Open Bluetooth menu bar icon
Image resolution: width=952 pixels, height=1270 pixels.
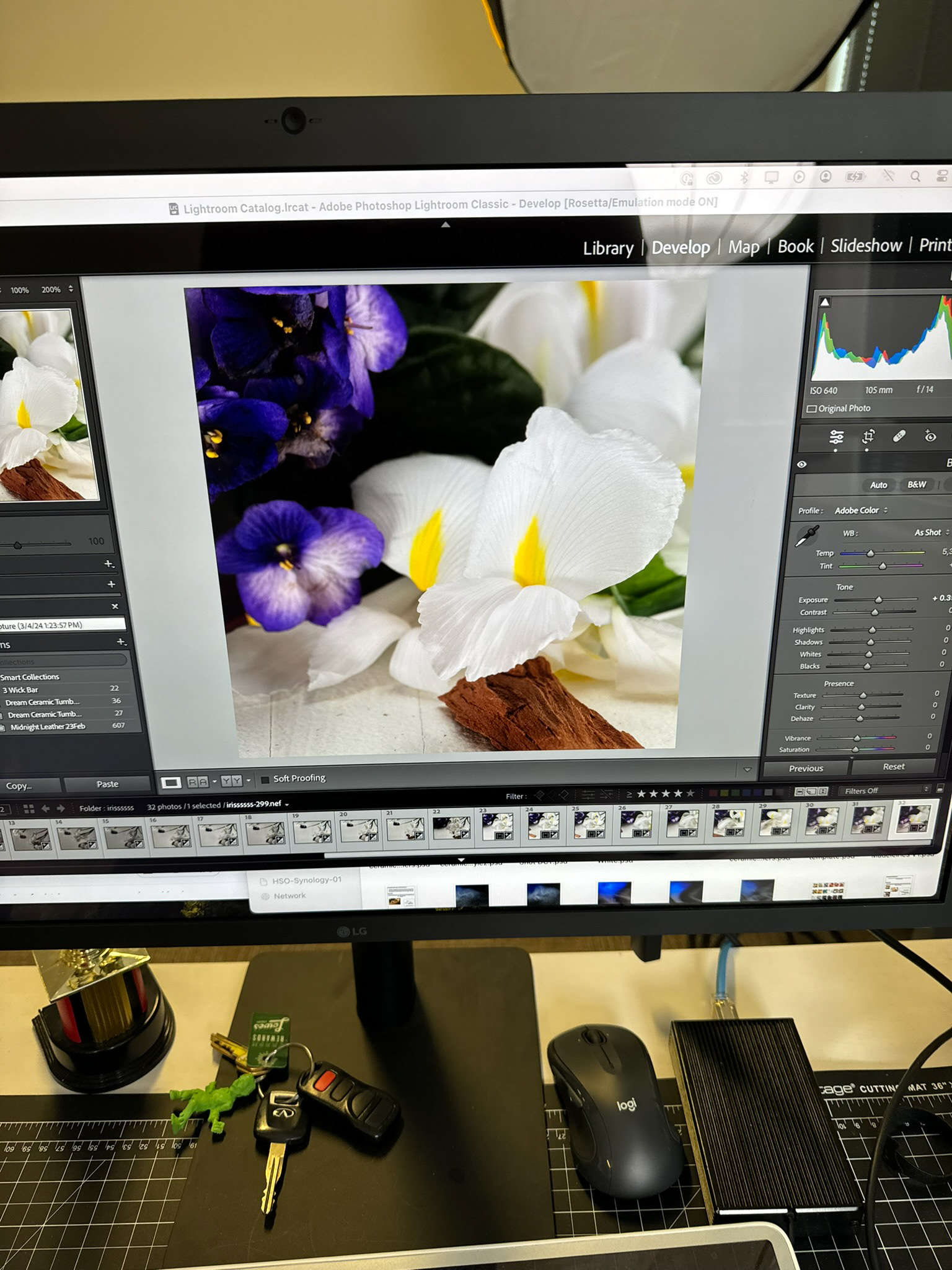pyautogui.click(x=744, y=178)
